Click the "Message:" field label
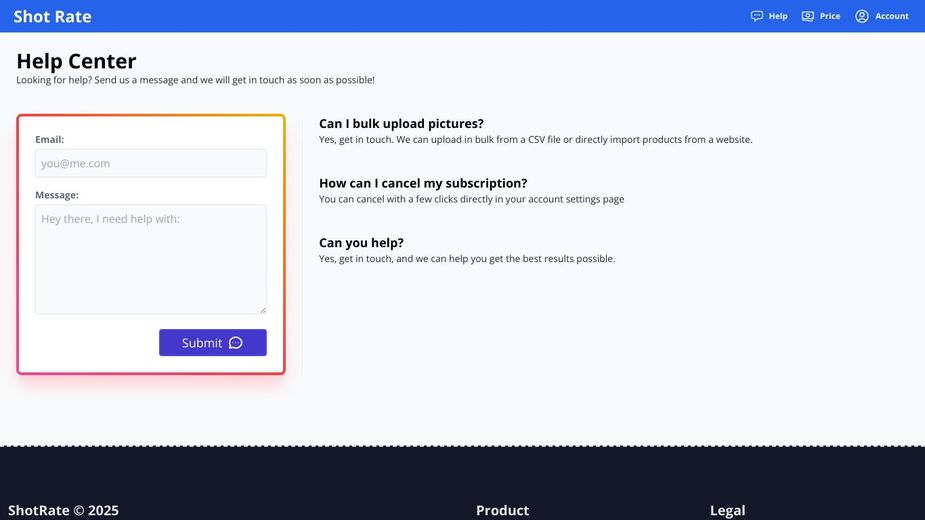Screen dimensions: 925x520 tap(57, 195)
